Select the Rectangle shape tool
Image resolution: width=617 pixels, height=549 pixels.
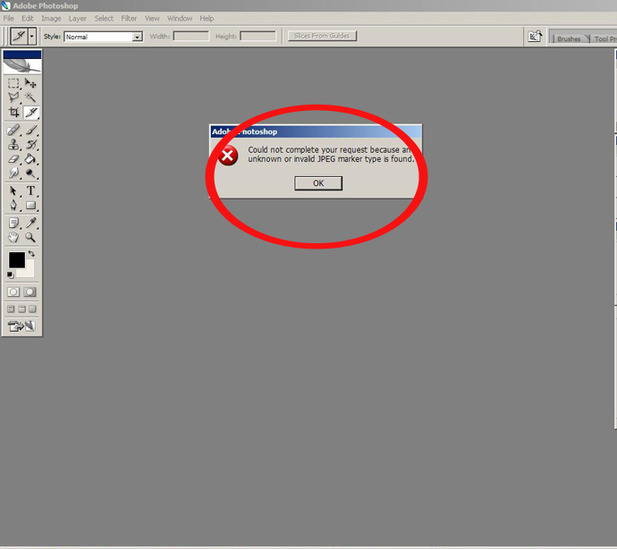(x=30, y=205)
